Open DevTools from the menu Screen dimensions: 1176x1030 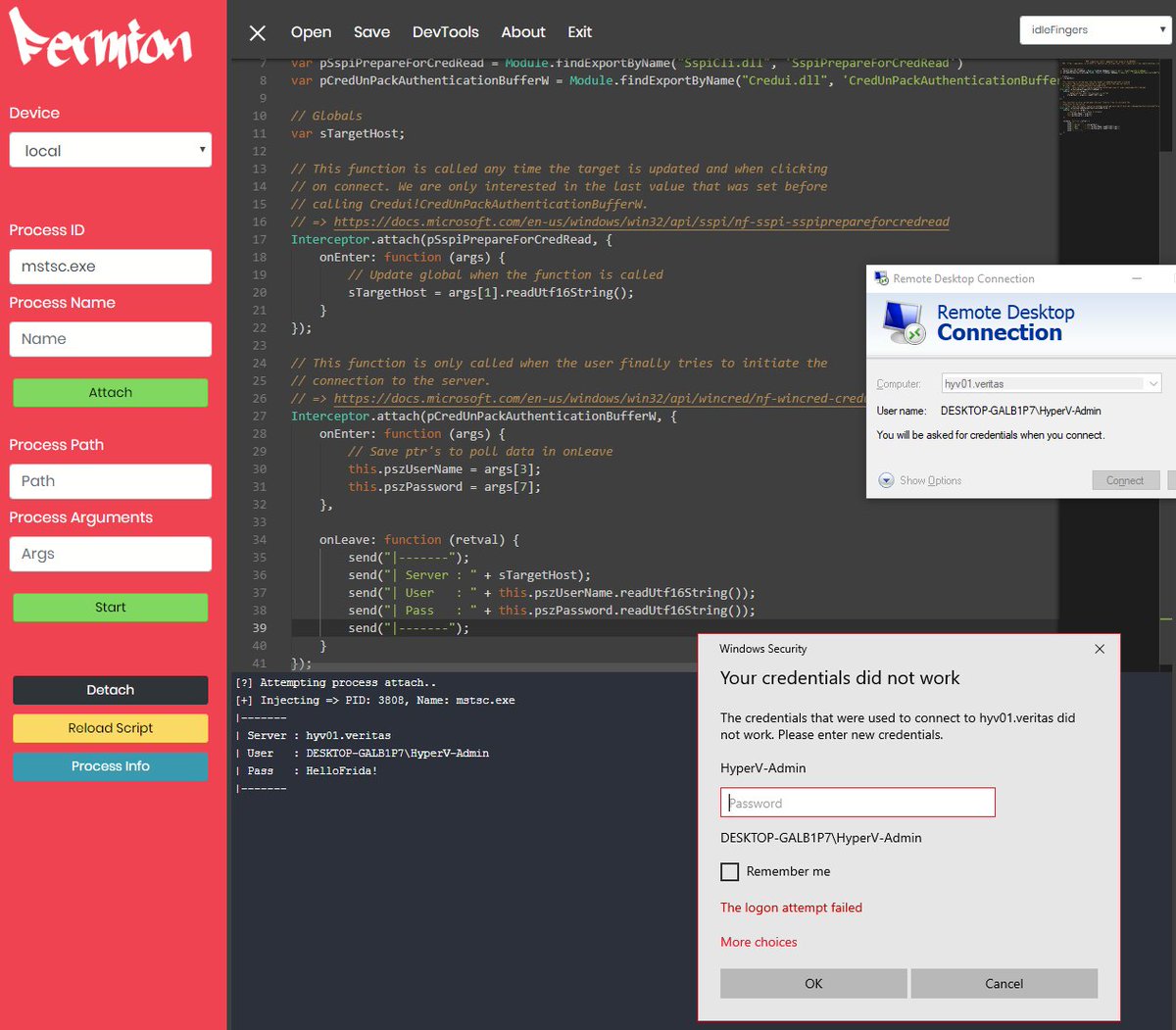[446, 32]
